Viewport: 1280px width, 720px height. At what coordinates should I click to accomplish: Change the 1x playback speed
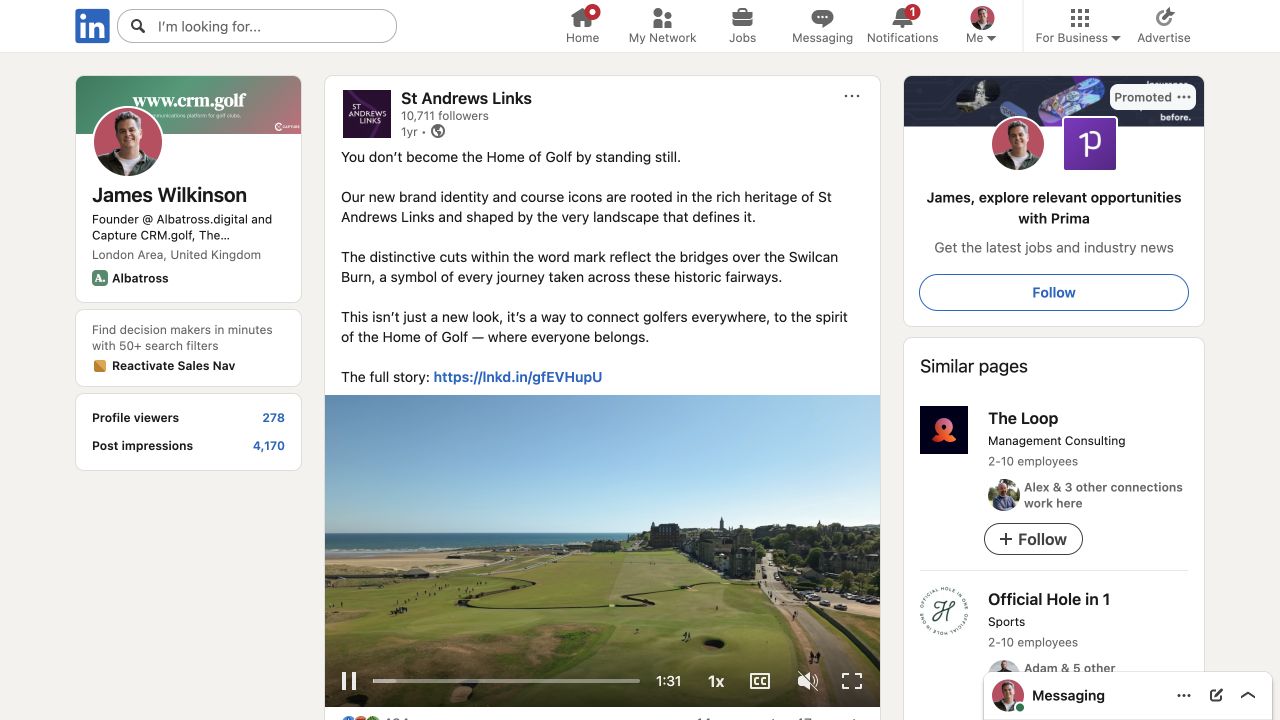pyautogui.click(x=716, y=681)
